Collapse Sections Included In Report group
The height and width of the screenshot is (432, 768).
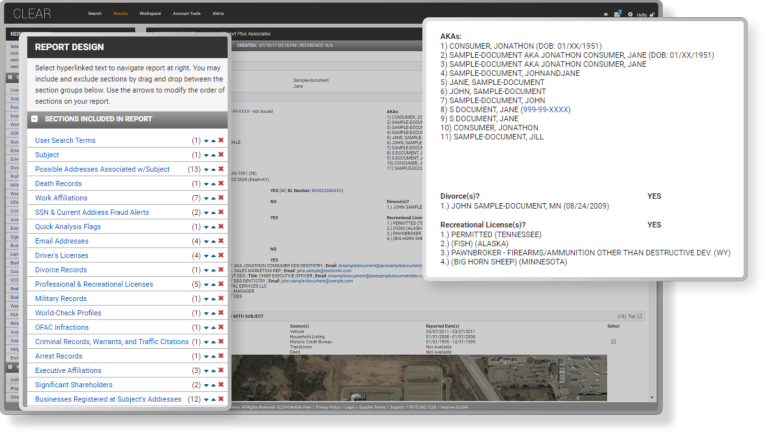[36, 118]
